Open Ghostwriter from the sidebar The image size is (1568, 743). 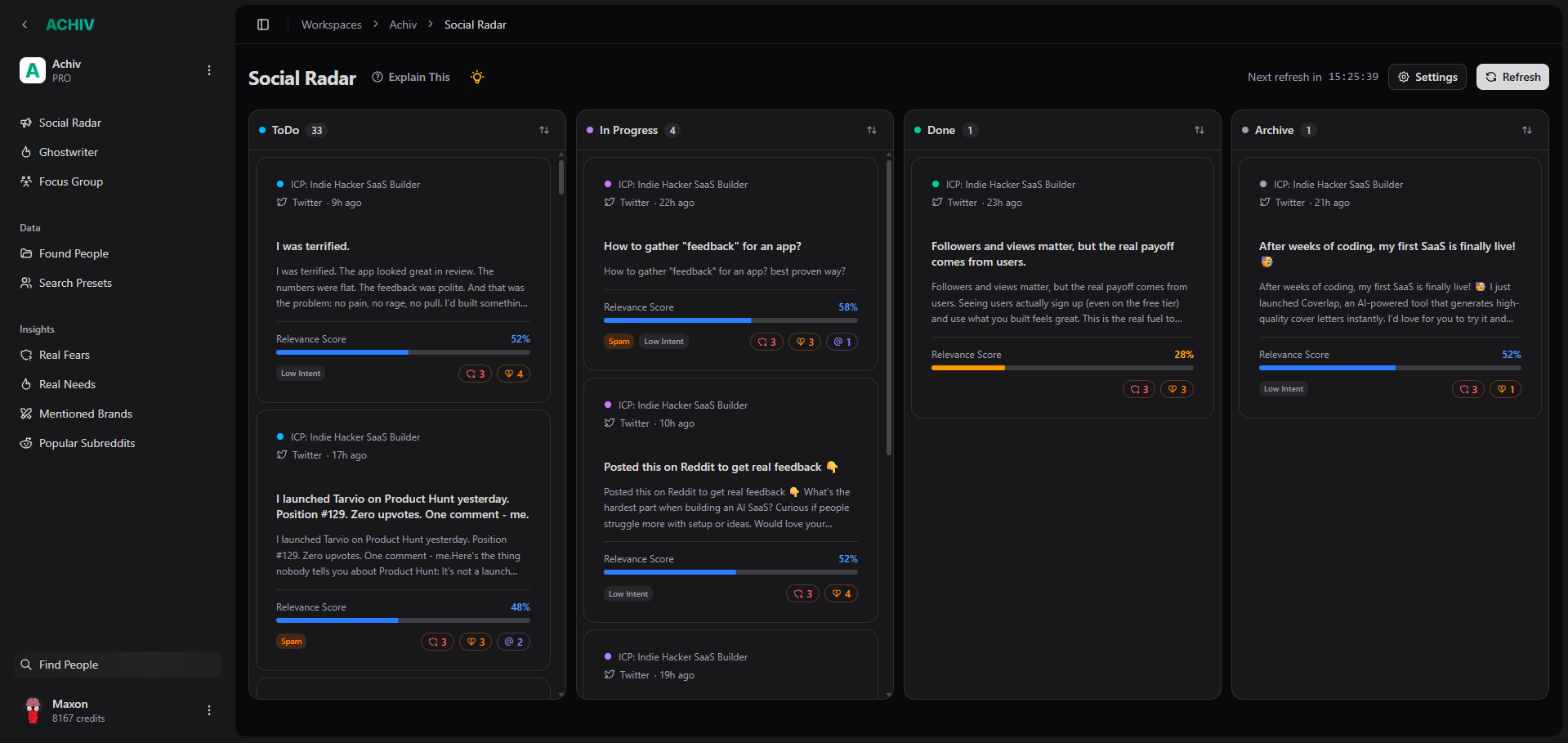(x=69, y=152)
